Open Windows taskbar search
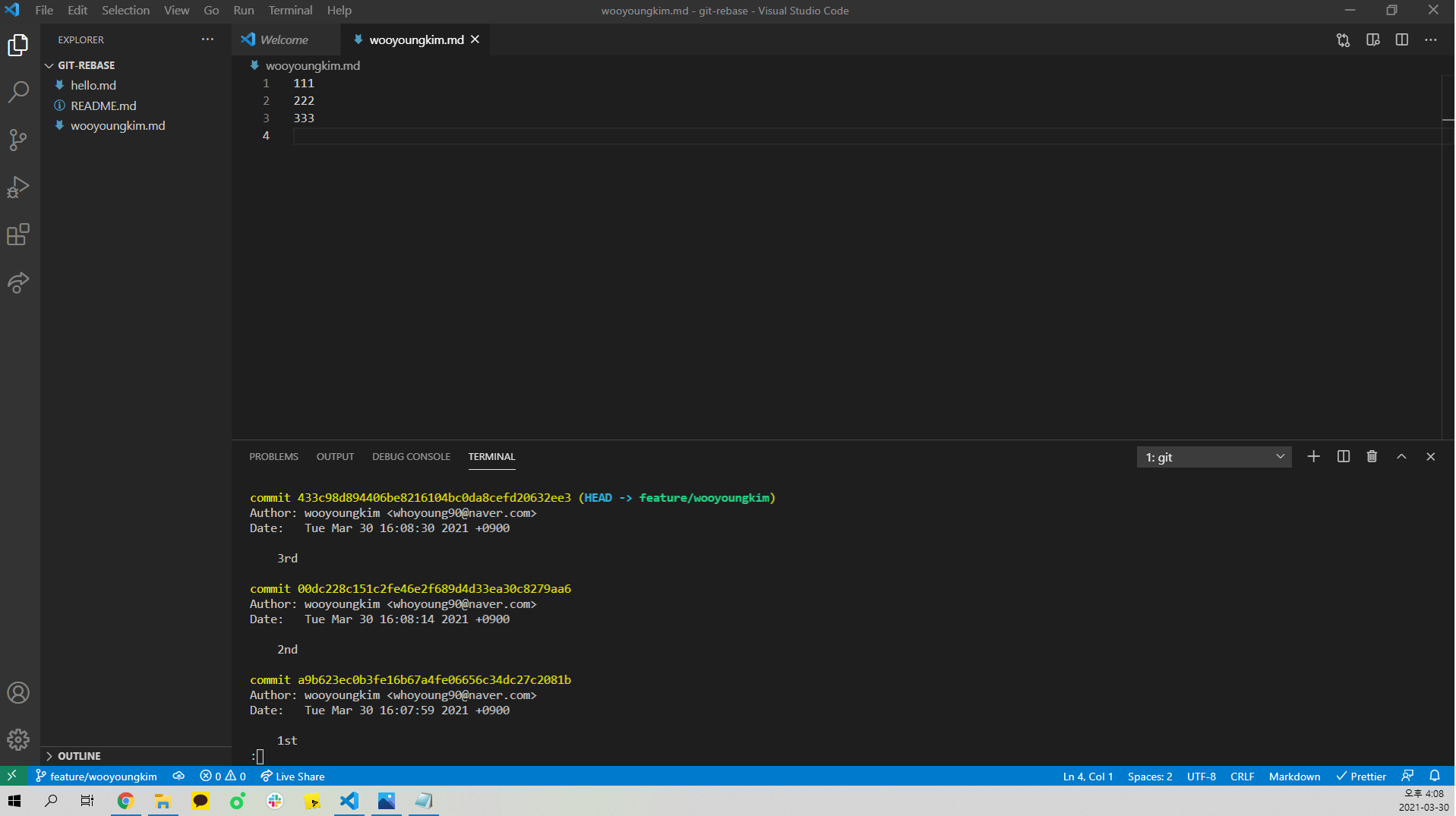This screenshot has height=816, width=1456. pos(51,801)
